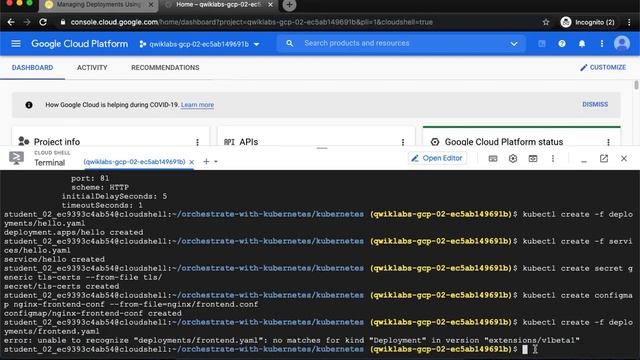
Task: Open the hamburger navigation menu
Action: (x=16, y=43)
